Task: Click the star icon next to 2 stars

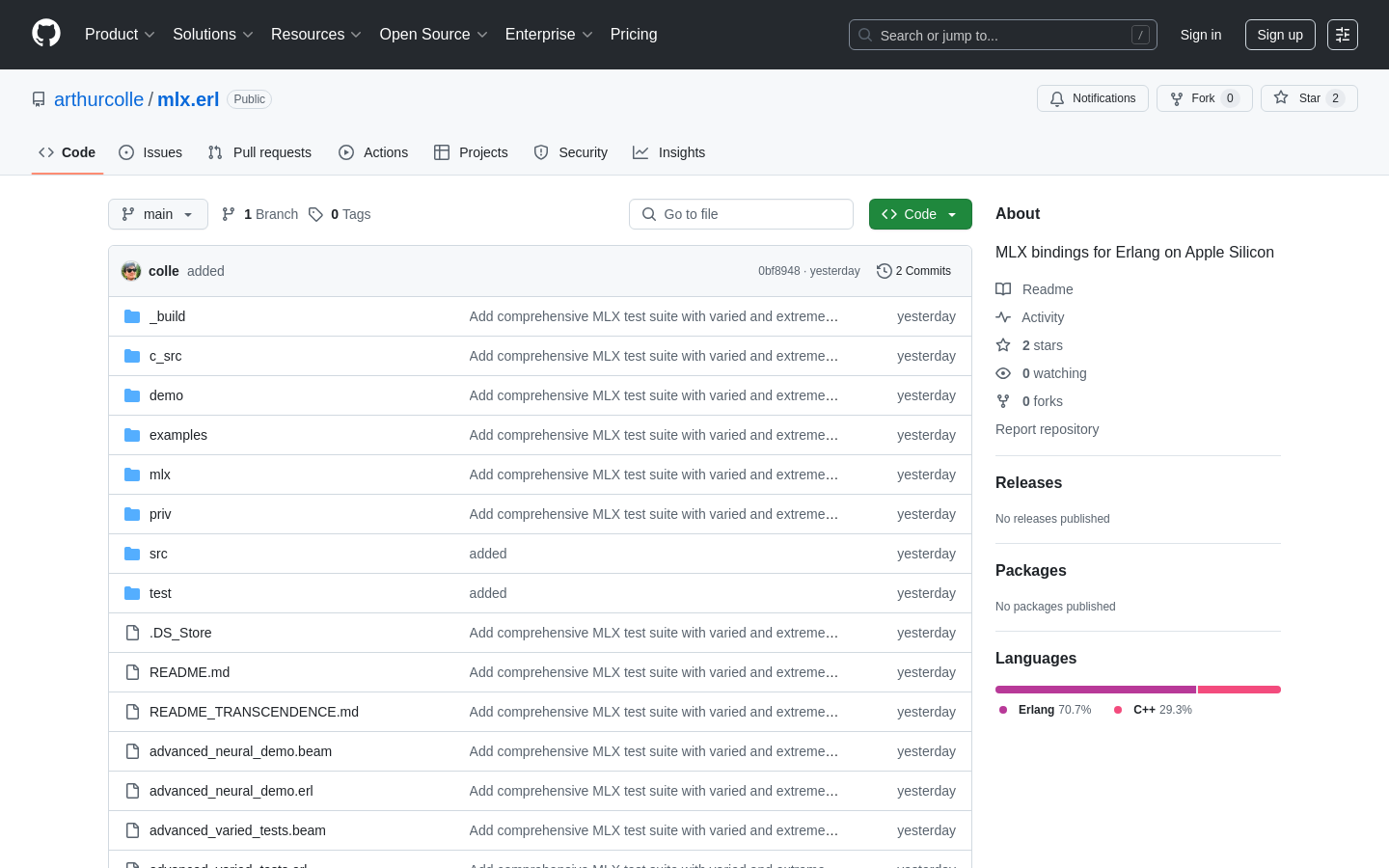Action: [1003, 345]
